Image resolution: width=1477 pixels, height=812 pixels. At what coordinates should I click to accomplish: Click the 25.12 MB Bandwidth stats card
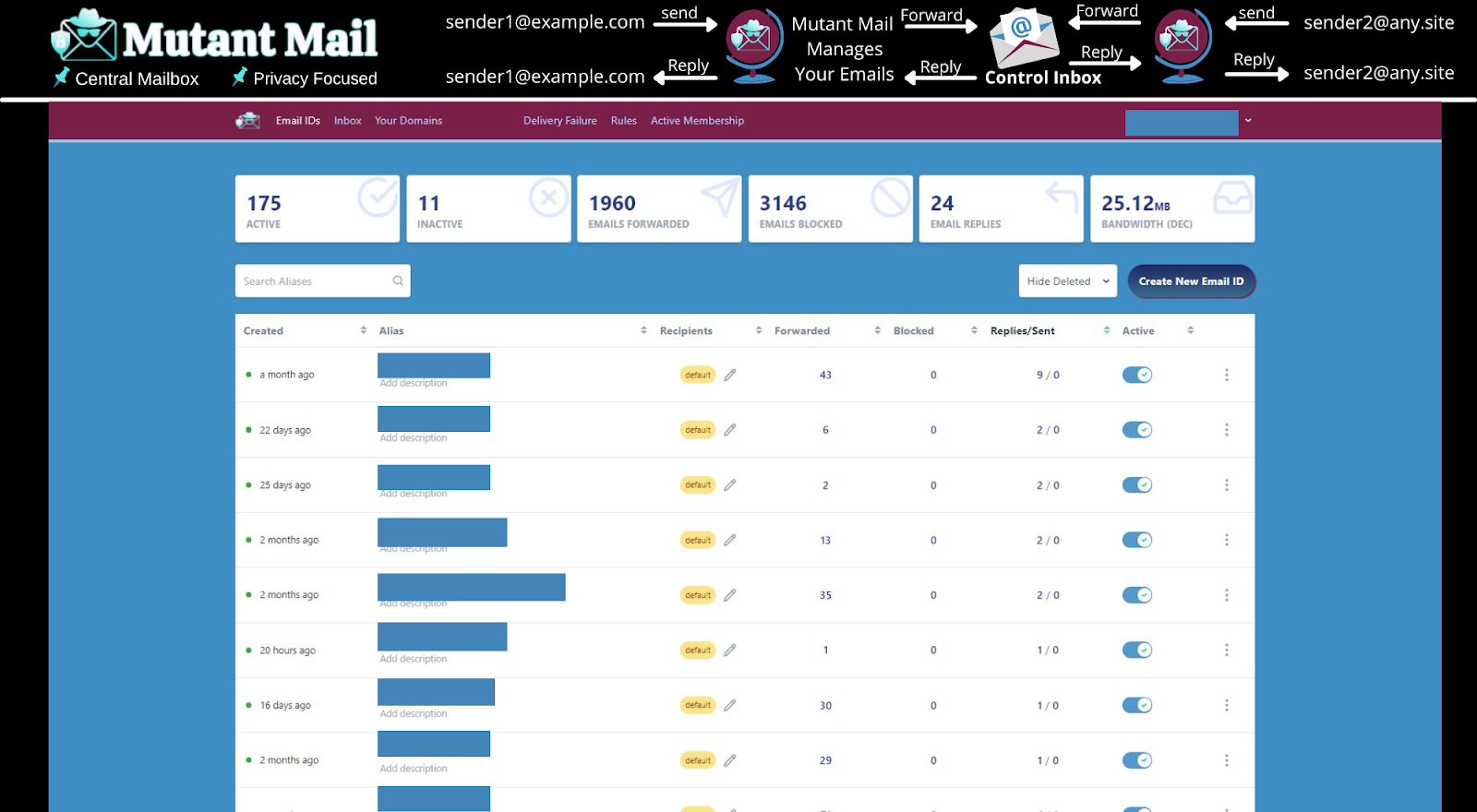[1172, 209]
